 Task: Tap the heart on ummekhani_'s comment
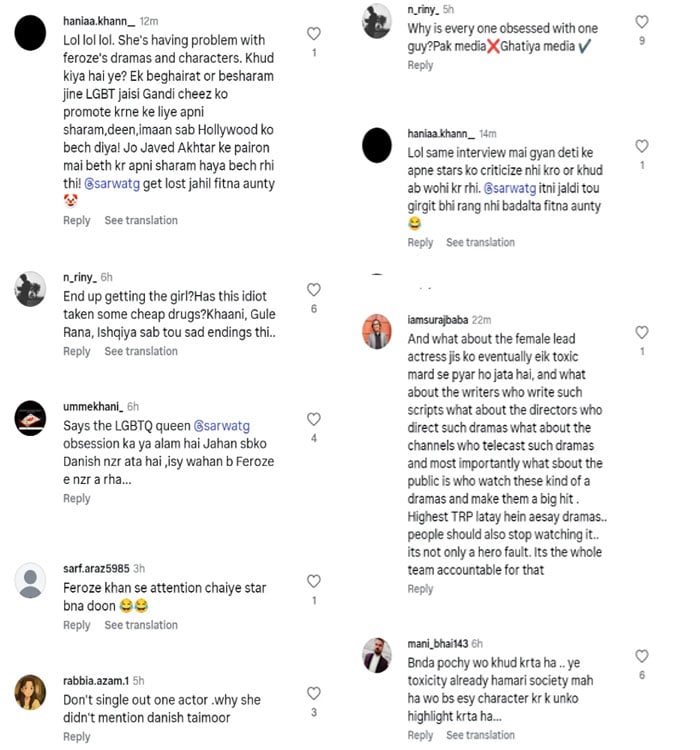(x=313, y=419)
